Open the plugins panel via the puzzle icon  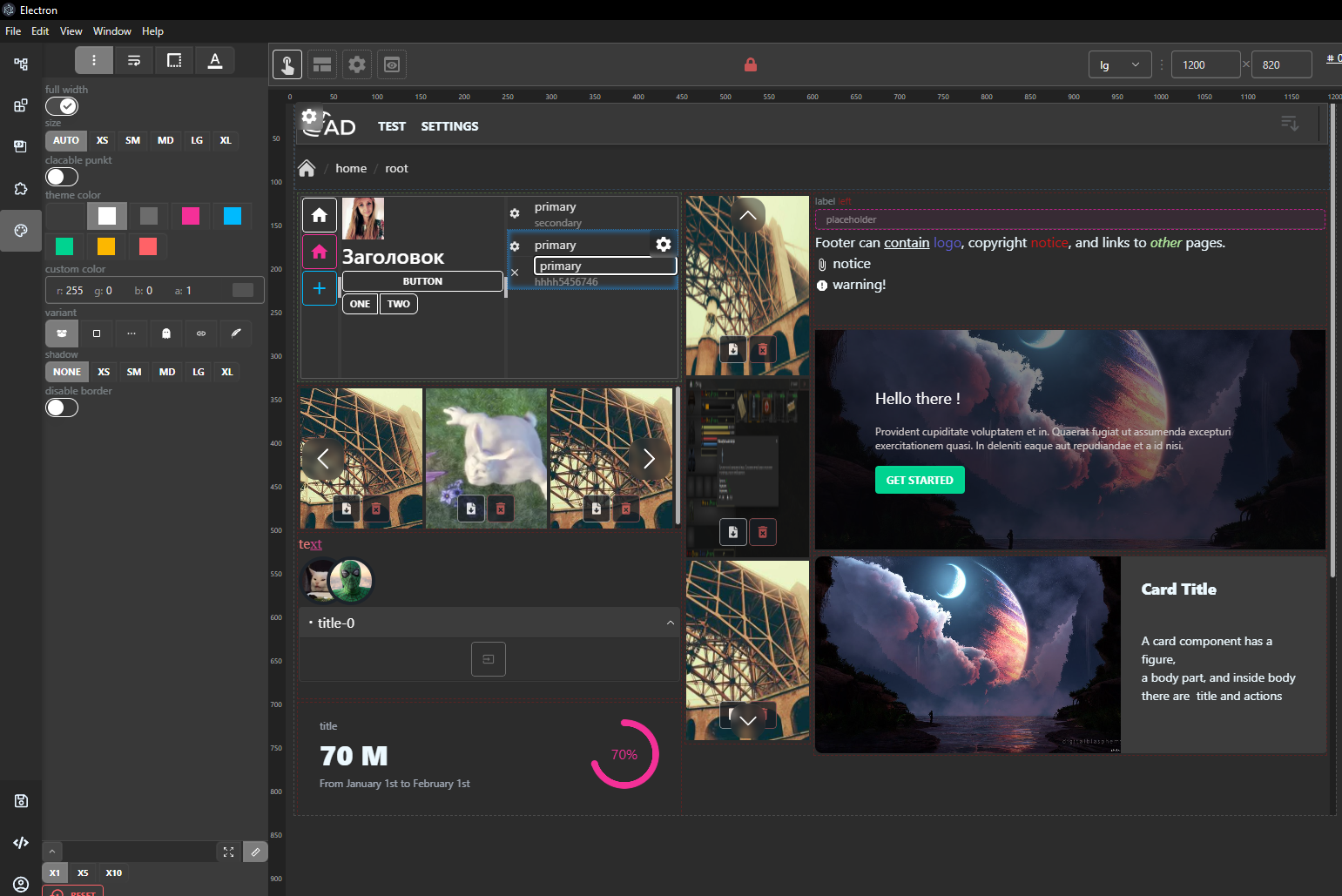tap(20, 188)
